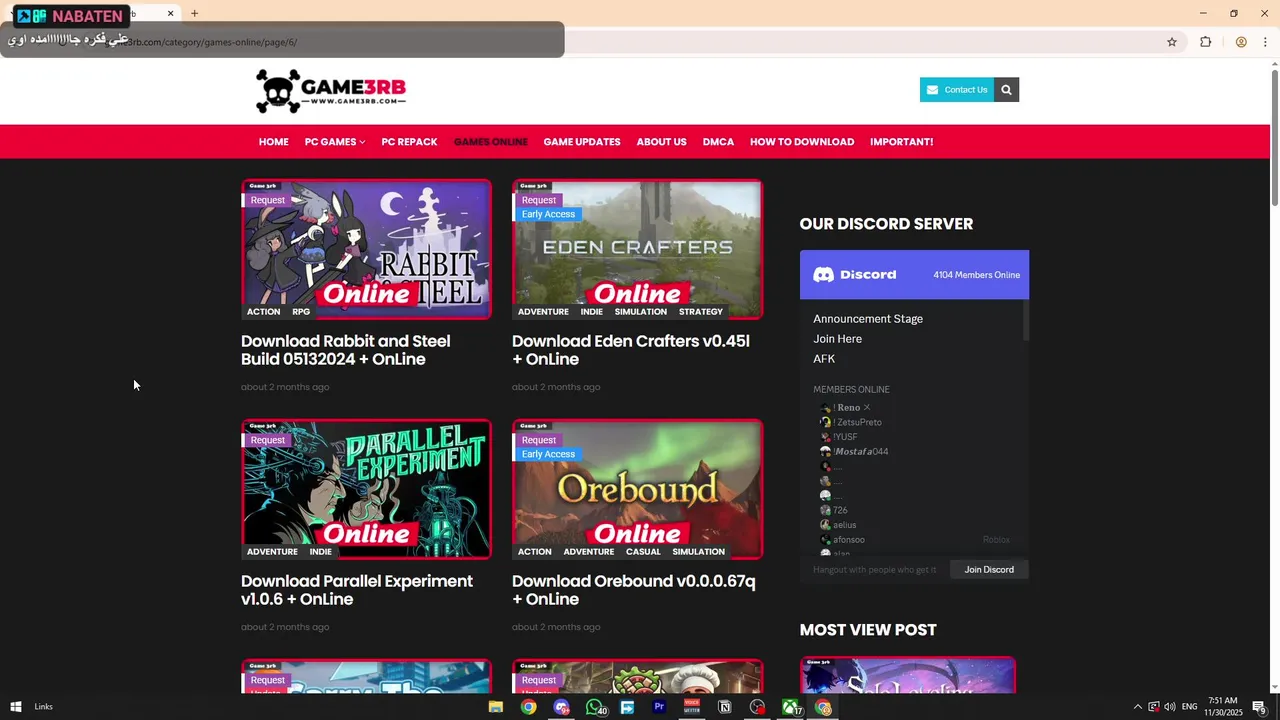Open the IMPORTANT! menu item

(901, 142)
